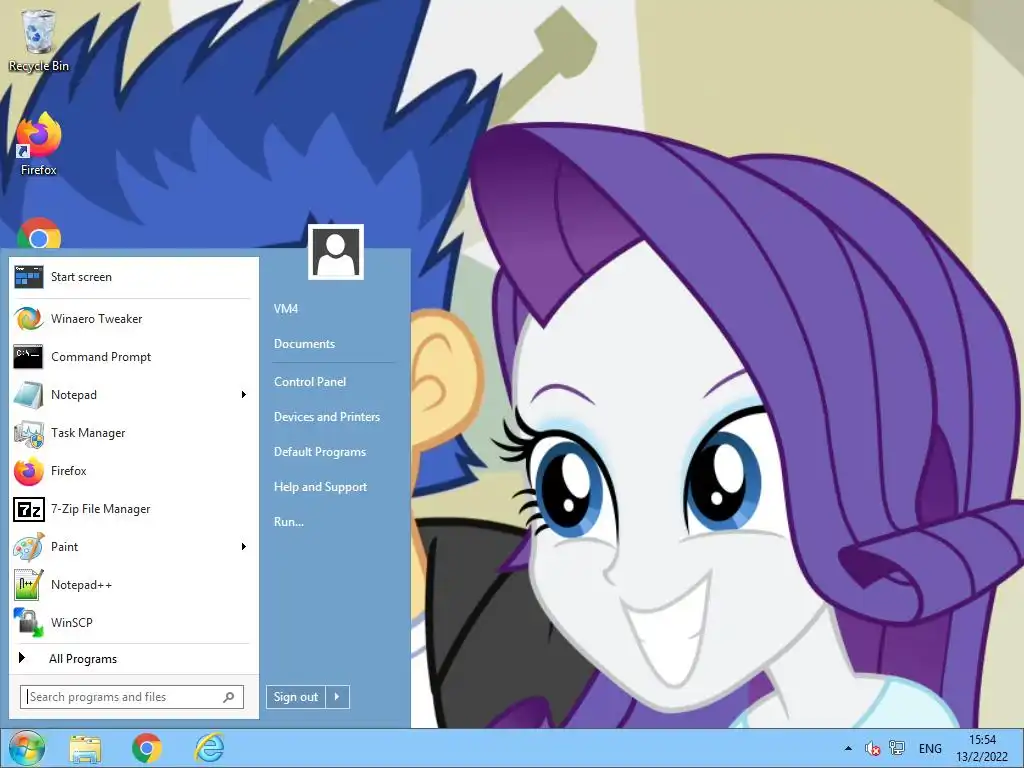Click the Command Prompt icon
The width and height of the screenshot is (1024, 768).
[x=28, y=357]
